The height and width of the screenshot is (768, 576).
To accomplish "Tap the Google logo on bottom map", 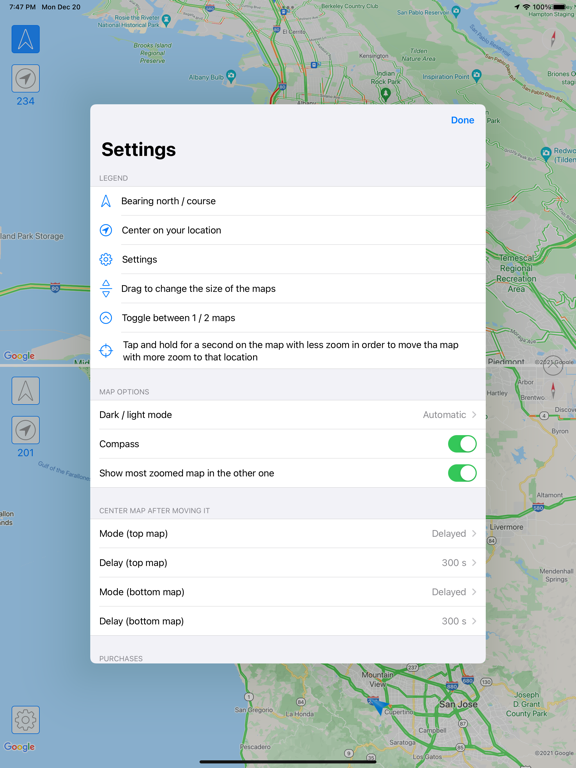I will pyautogui.click(x=20, y=746).
